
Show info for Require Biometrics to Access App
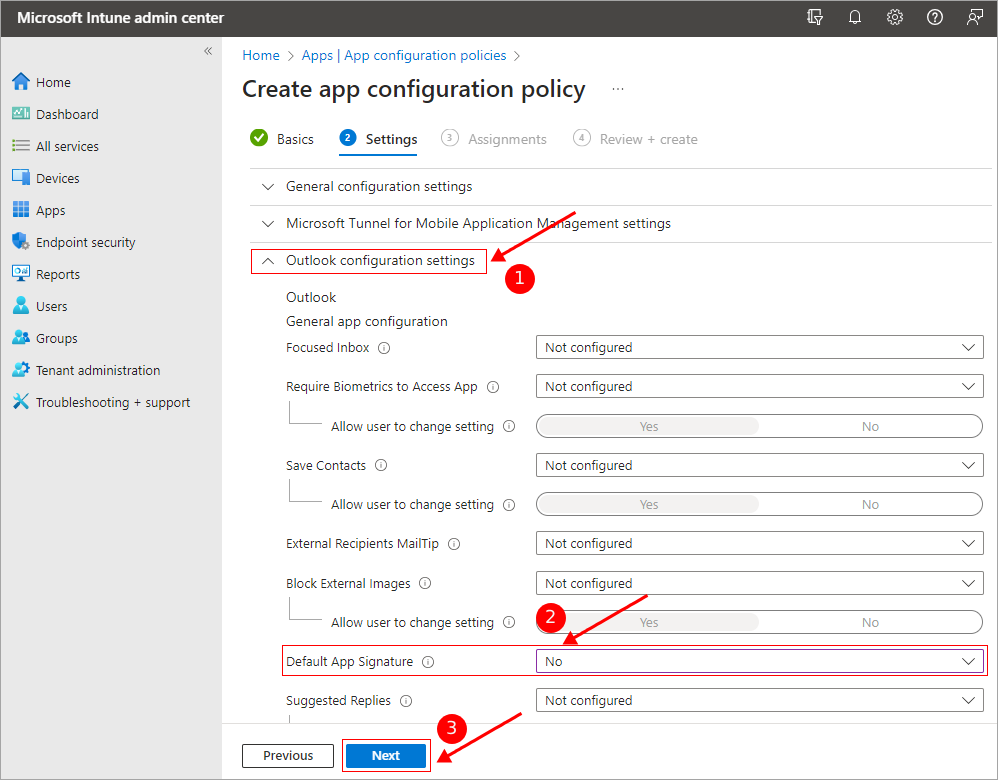(x=493, y=387)
